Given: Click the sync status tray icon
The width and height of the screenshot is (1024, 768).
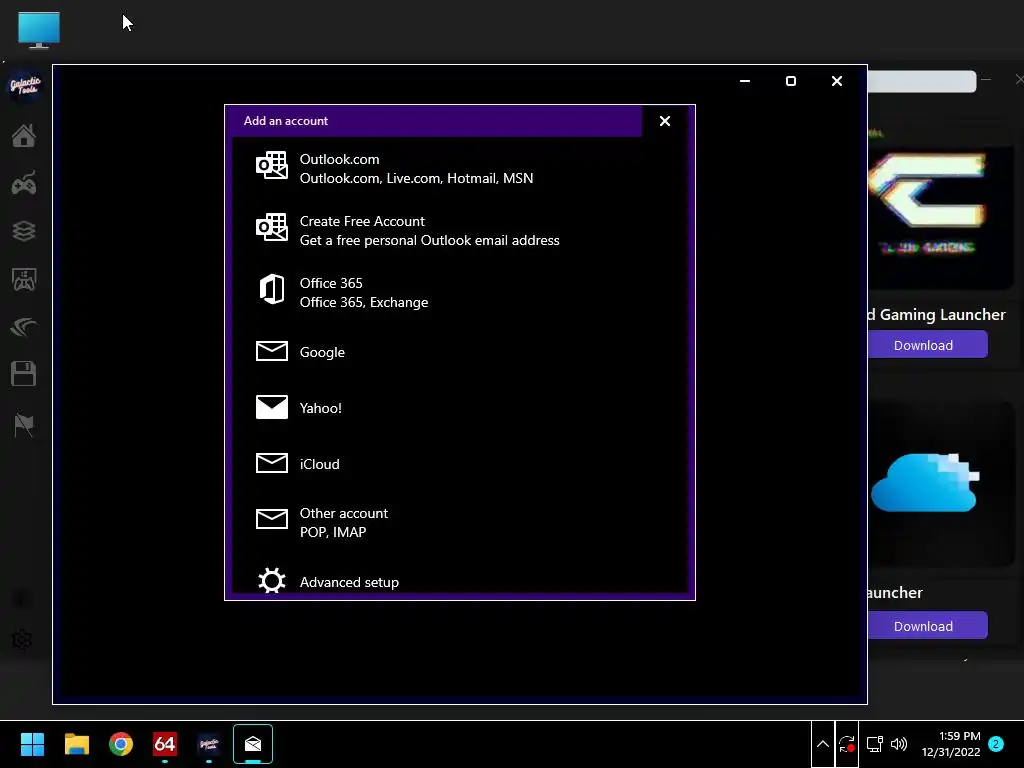Looking at the screenshot, I should 847,744.
